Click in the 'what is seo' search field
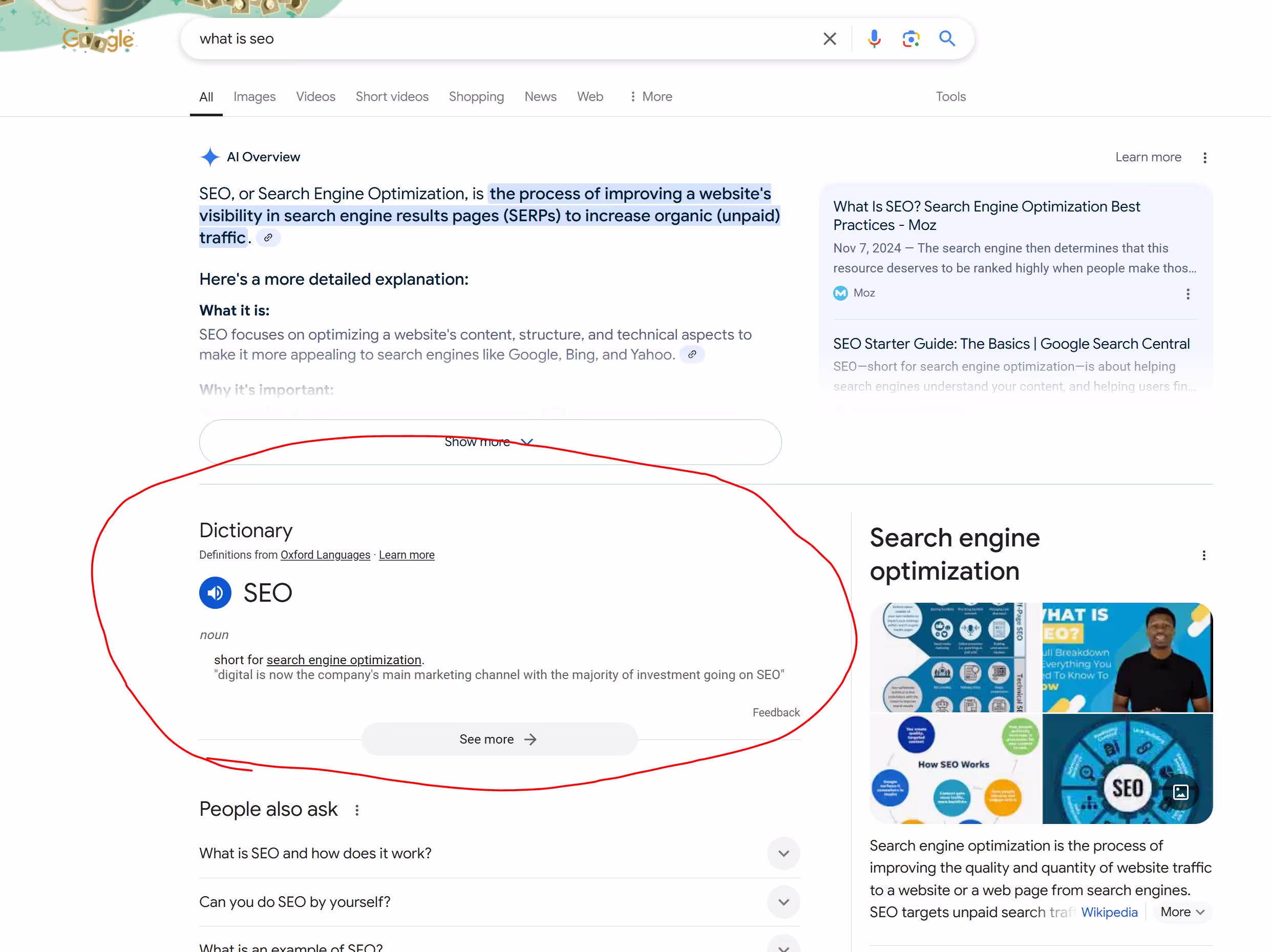 click(505, 38)
